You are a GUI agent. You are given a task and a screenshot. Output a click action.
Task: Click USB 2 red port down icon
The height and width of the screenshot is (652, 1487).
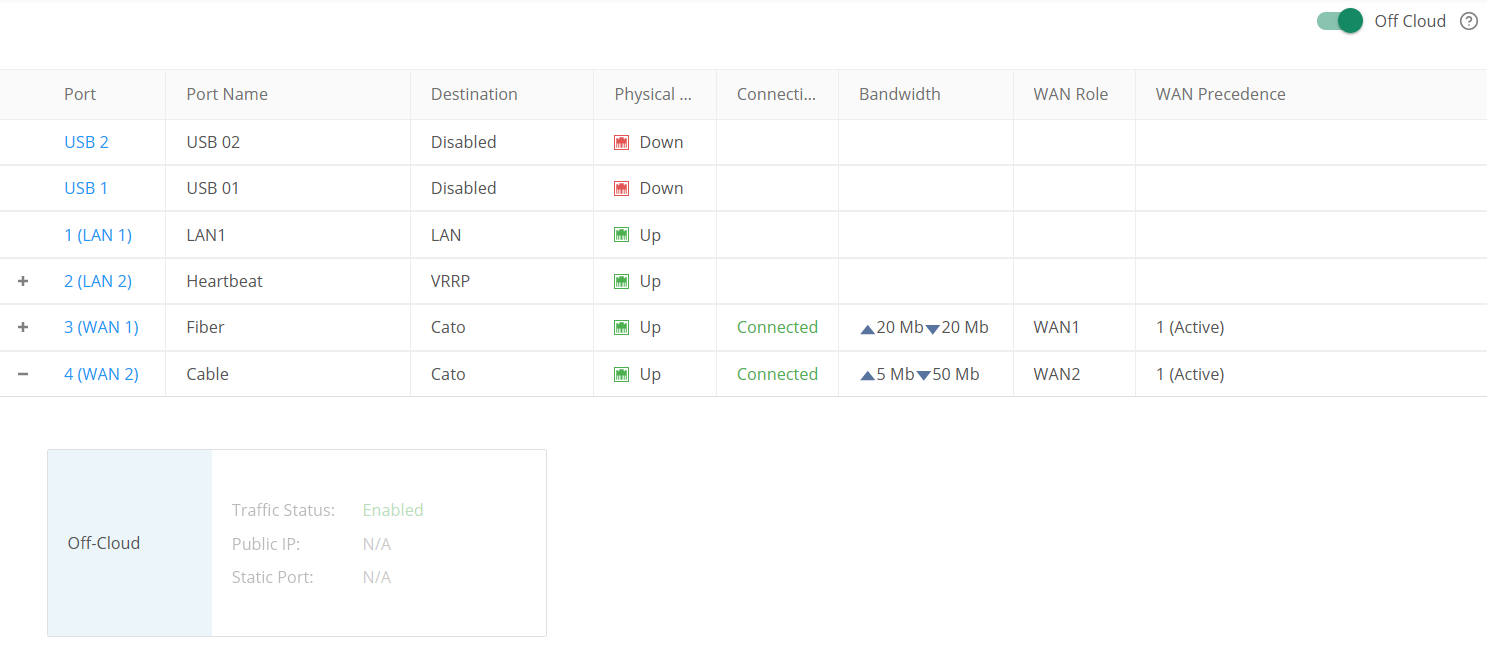click(x=621, y=142)
